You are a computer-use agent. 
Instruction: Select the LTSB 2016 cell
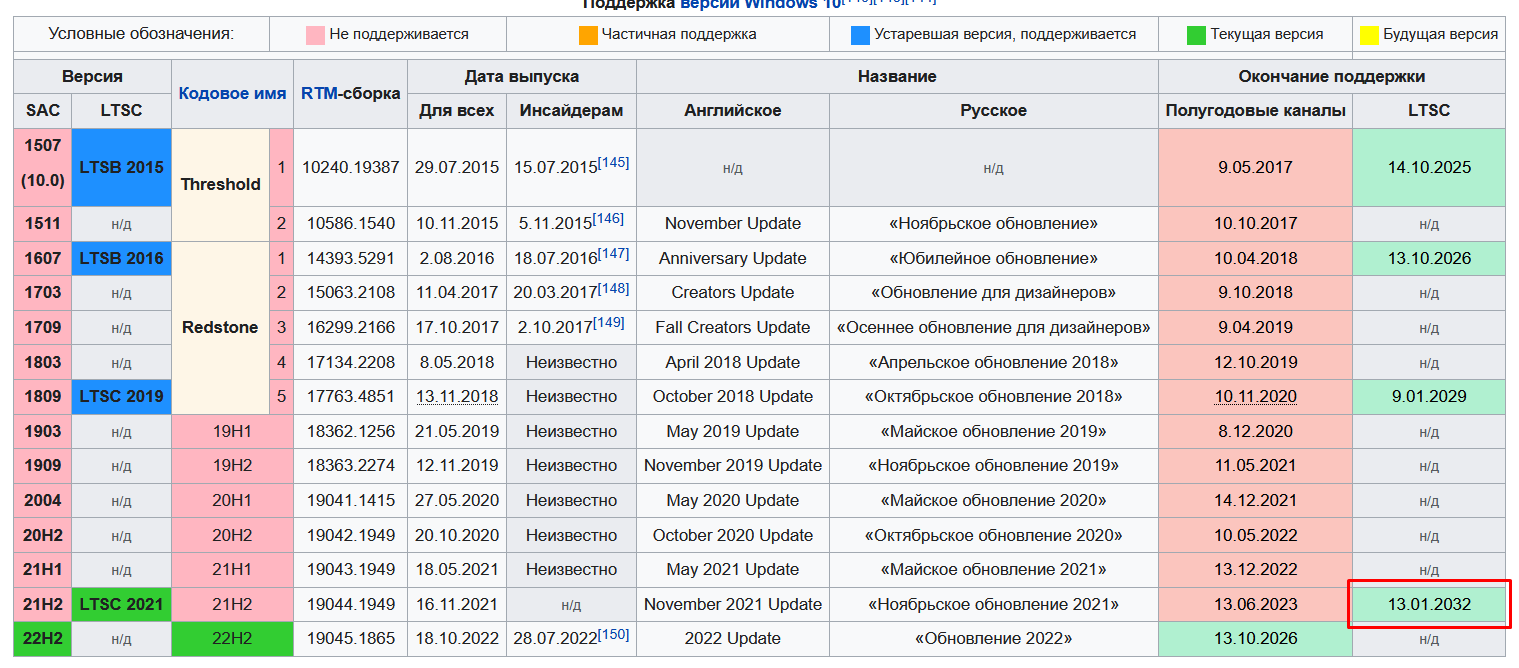tap(121, 258)
